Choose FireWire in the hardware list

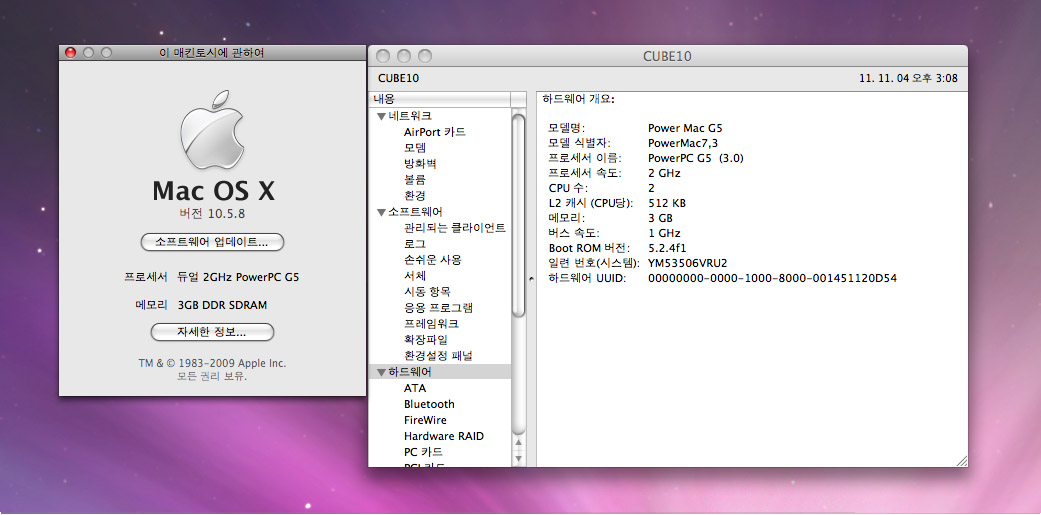(425, 420)
